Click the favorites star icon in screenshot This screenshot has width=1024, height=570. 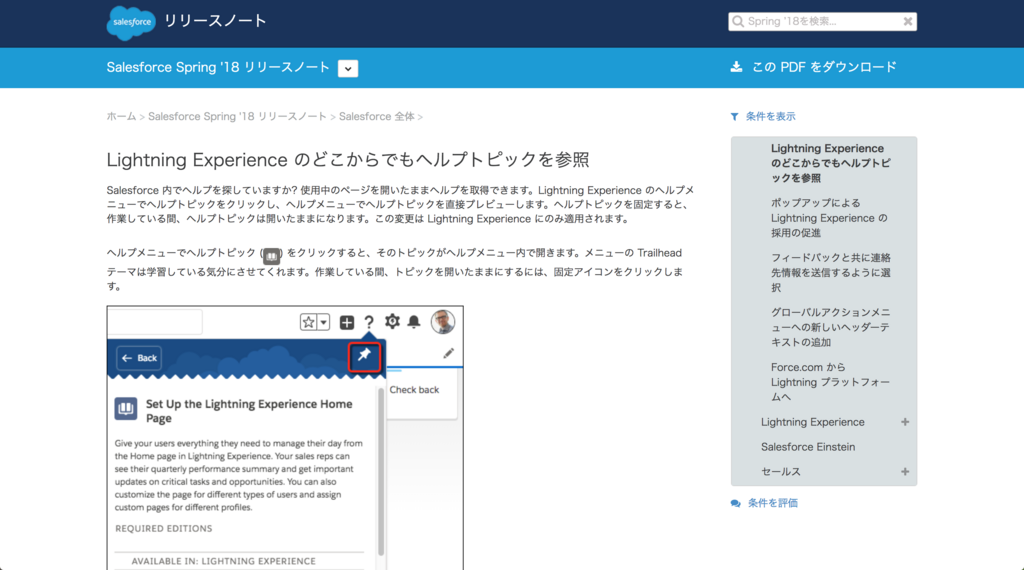(308, 322)
